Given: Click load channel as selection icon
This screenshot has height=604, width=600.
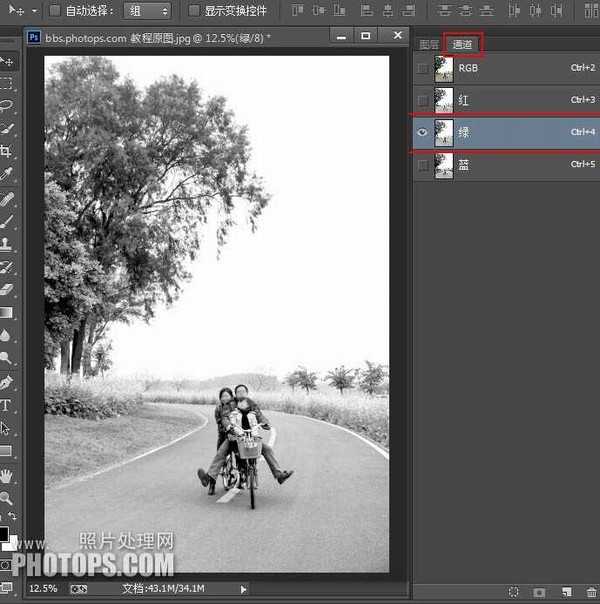Looking at the screenshot, I should [x=513, y=593].
